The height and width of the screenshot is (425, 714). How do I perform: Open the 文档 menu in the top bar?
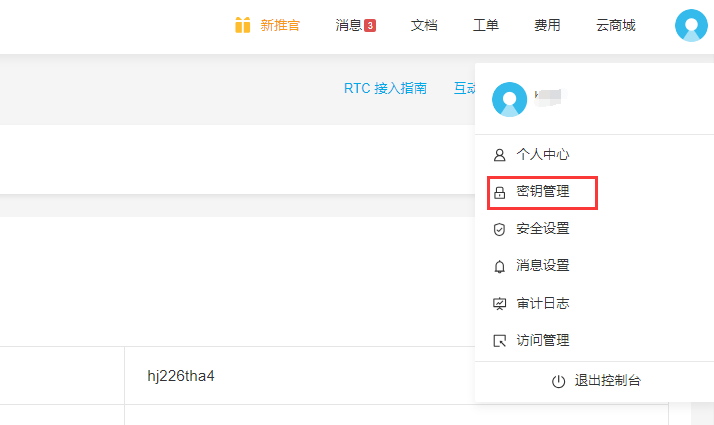[x=424, y=25]
